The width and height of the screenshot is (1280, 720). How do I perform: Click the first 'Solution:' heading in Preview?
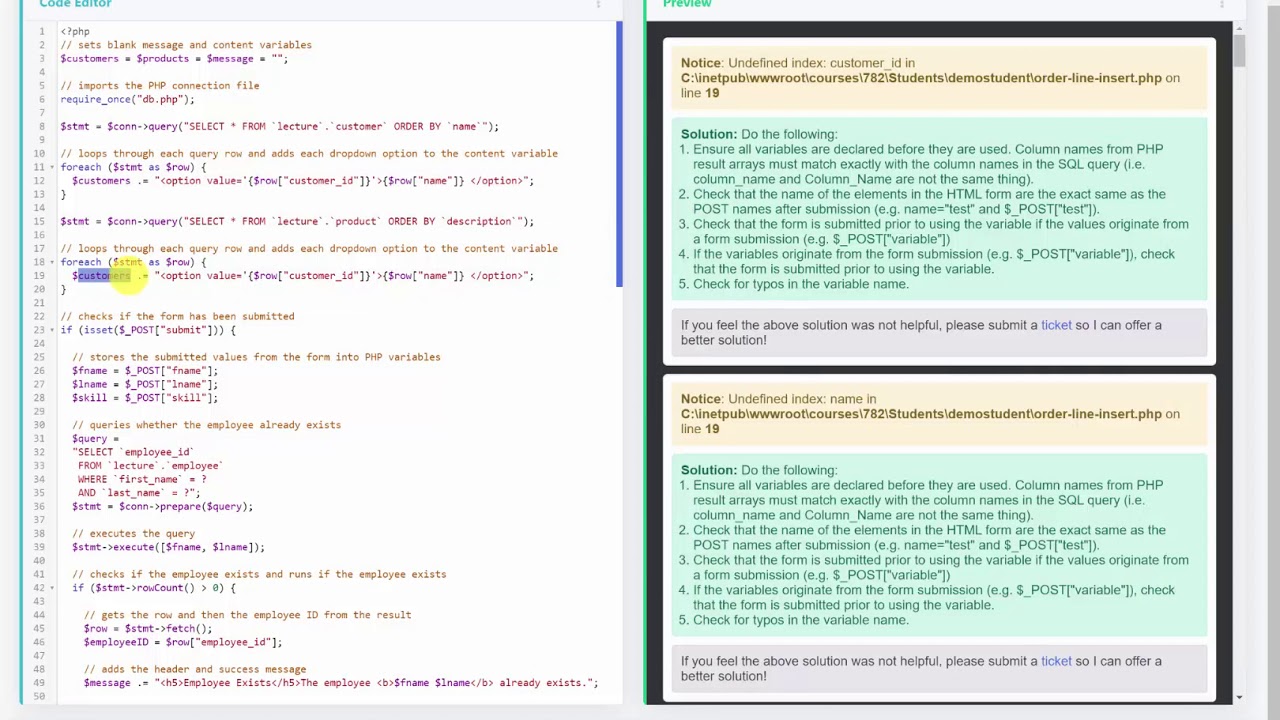tap(709, 134)
